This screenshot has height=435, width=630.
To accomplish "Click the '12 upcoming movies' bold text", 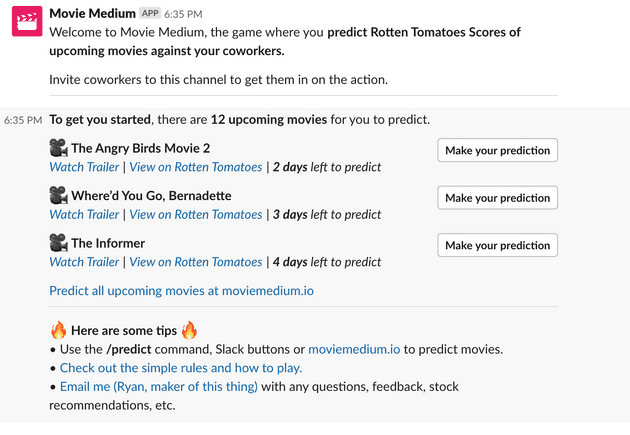I will (269, 119).
